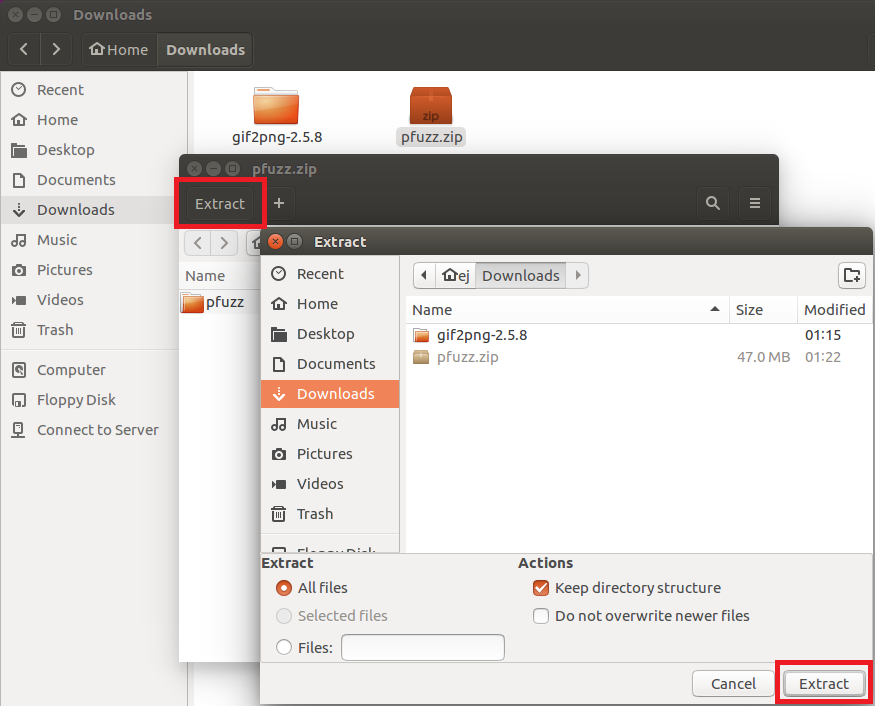Select the All files radio button
This screenshot has height=706, width=875.
pyautogui.click(x=284, y=588)
